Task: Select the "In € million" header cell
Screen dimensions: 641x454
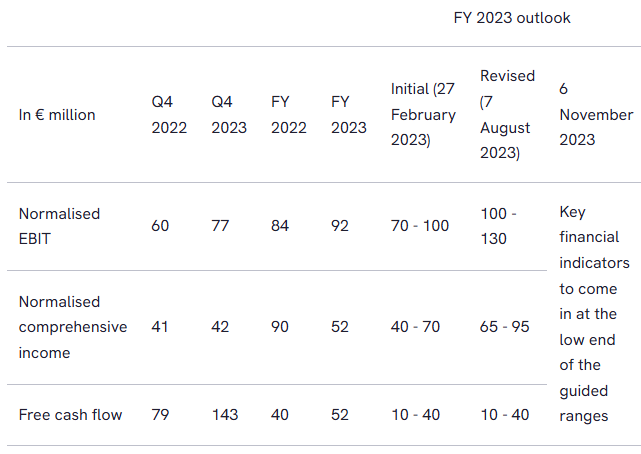Action: (57, 115)
